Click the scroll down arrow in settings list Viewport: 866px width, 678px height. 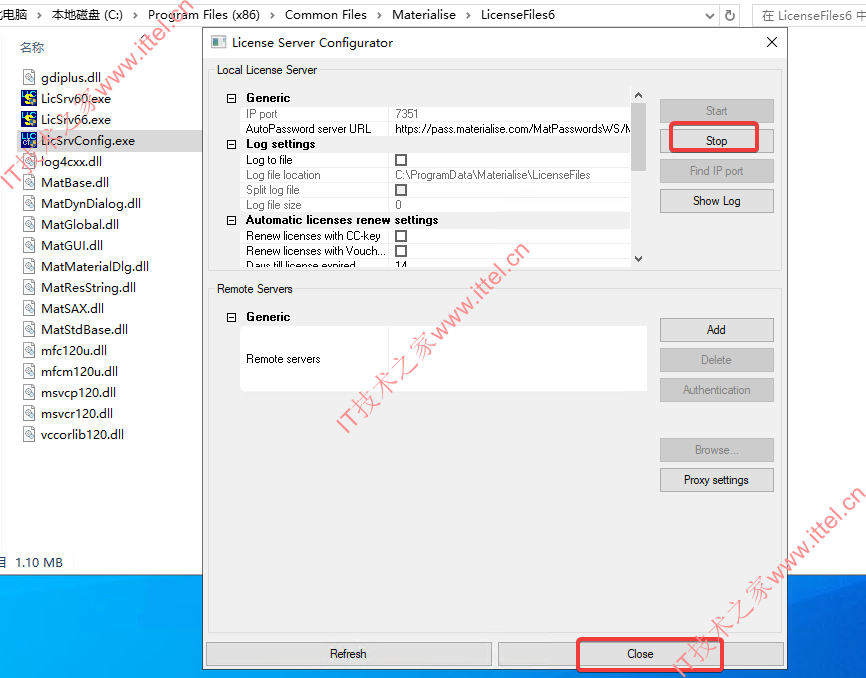pos(638,258)
